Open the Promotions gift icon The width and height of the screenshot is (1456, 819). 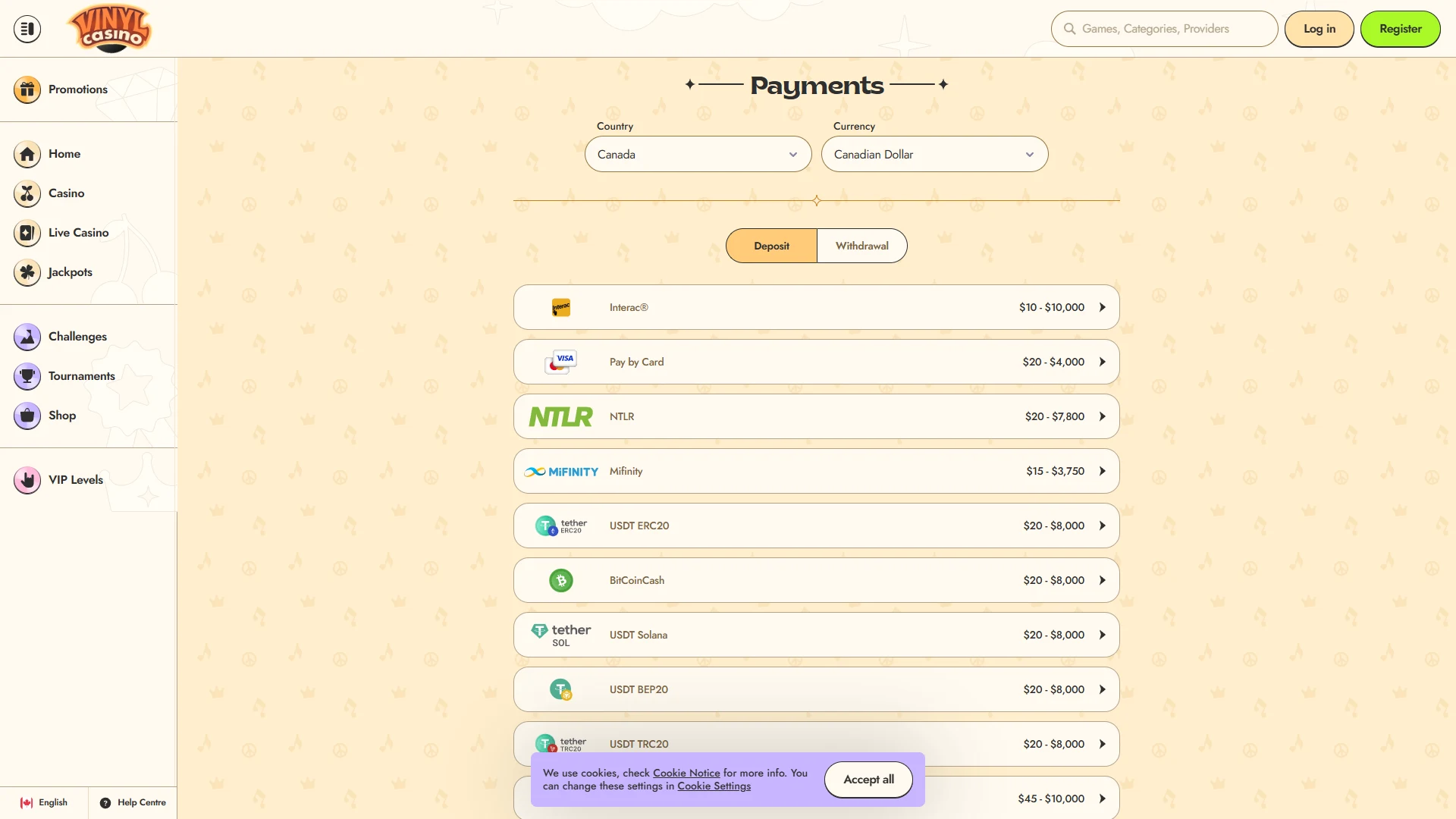coord(27,89)
